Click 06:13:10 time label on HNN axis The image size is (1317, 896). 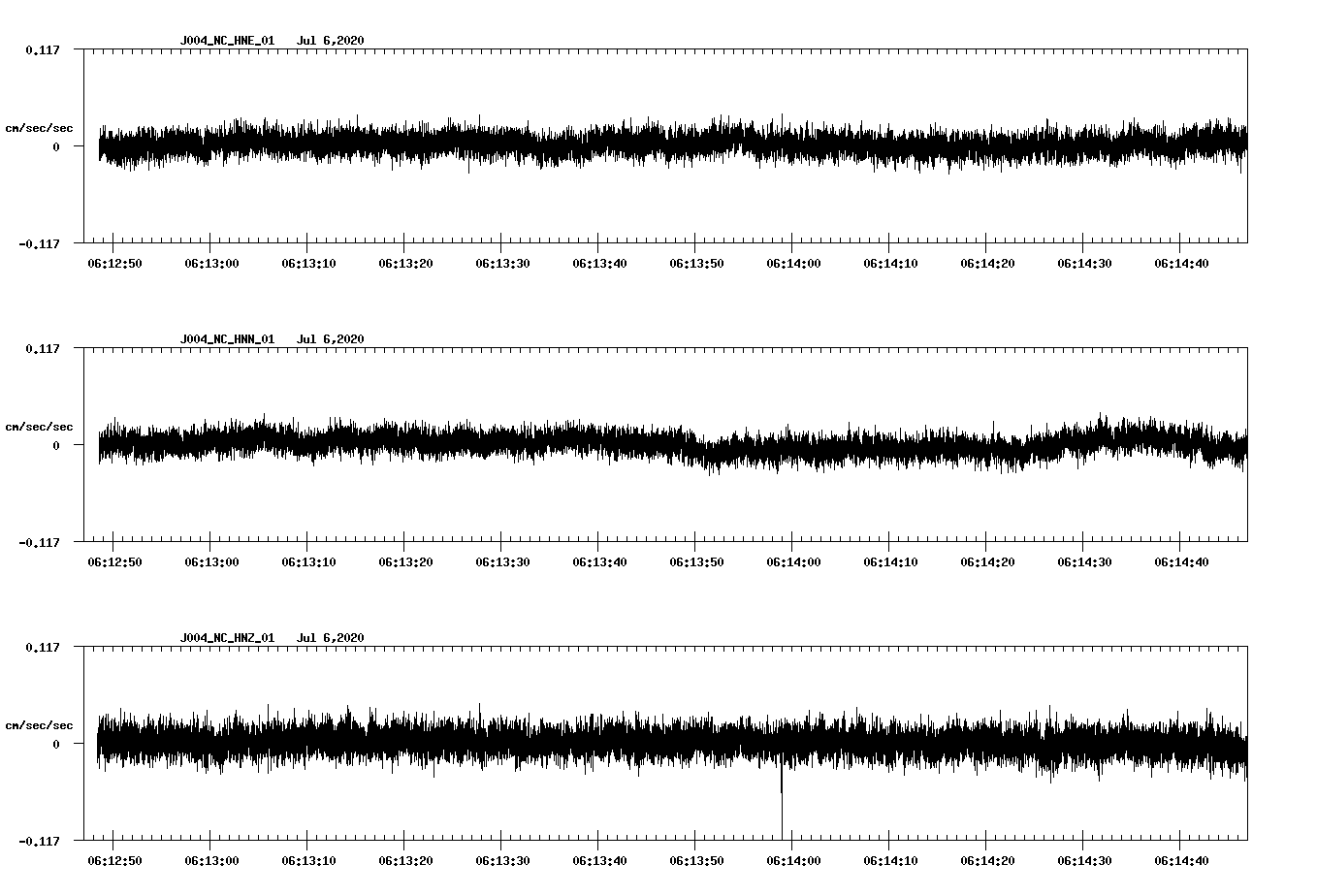coord(309,562)
